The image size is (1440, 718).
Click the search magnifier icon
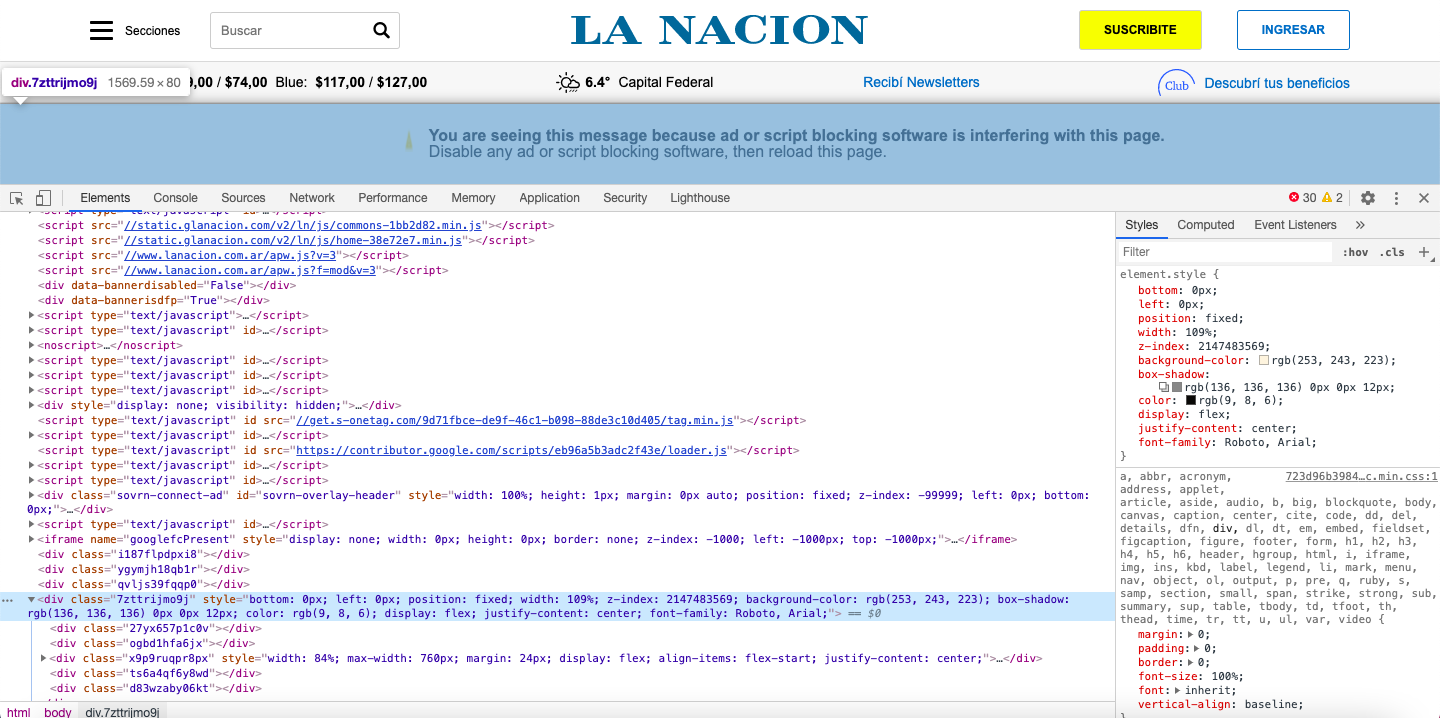pos(381,30)
